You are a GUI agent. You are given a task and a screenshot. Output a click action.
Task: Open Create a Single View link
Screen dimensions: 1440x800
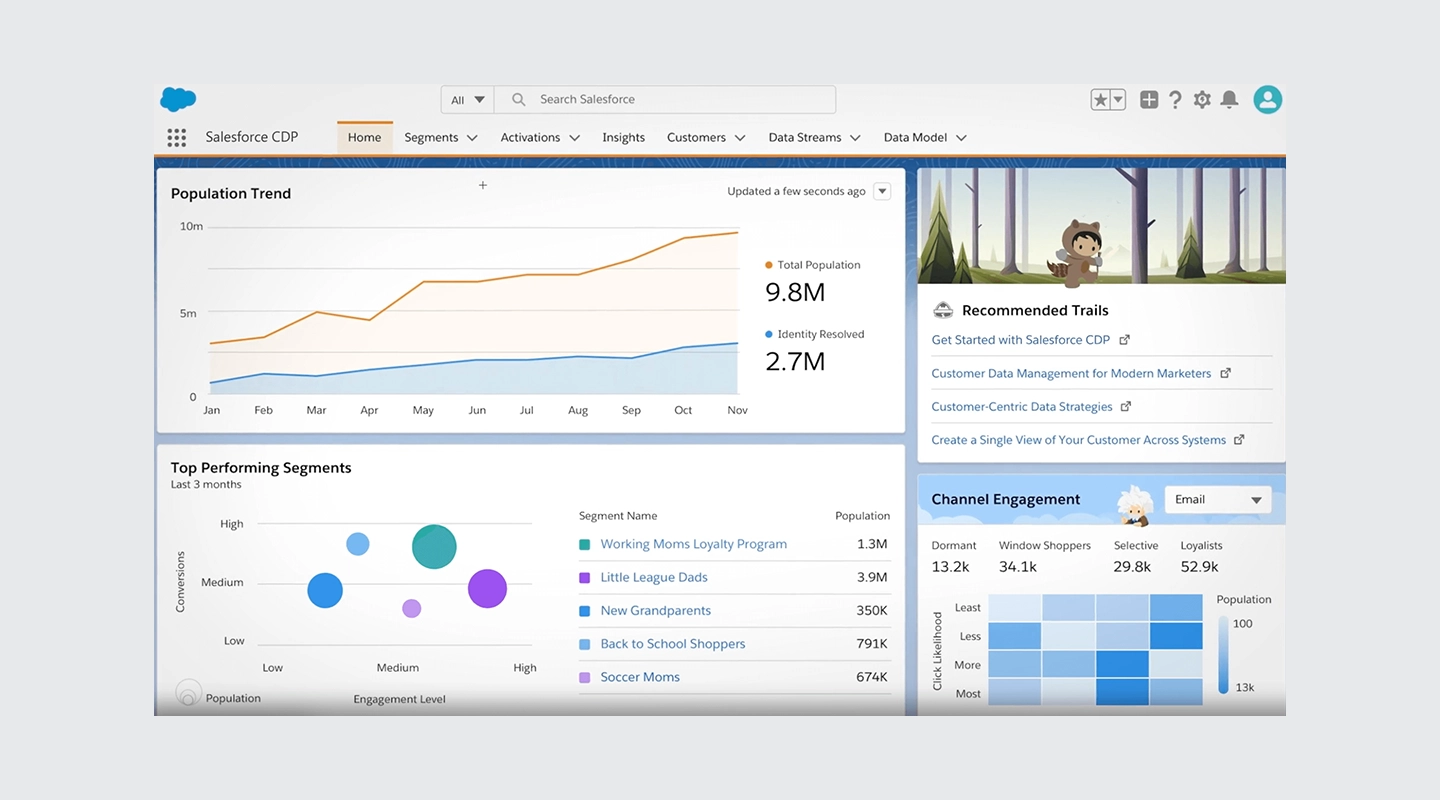pos(1078,440)
